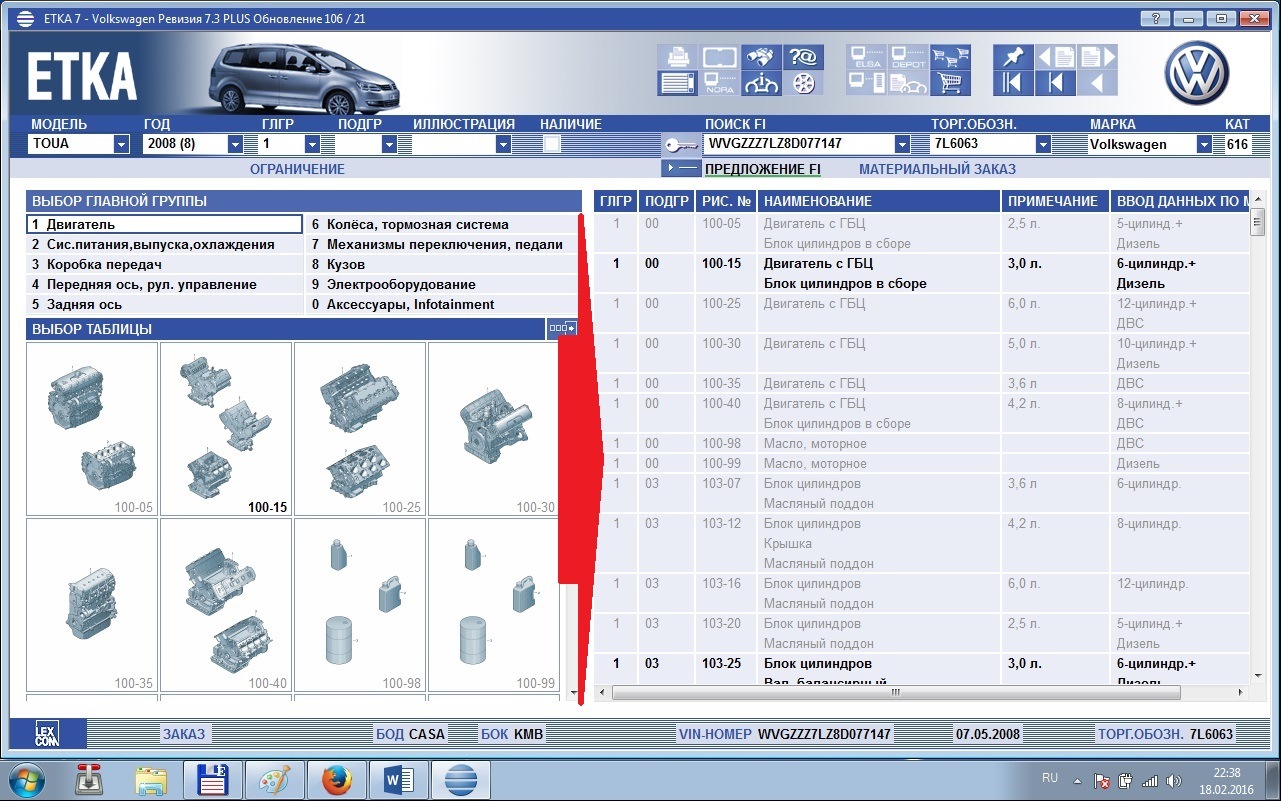1281x801 pixels.
Task: Select the 100-25 engine illustration thumbnail
Action: point(360,428)
